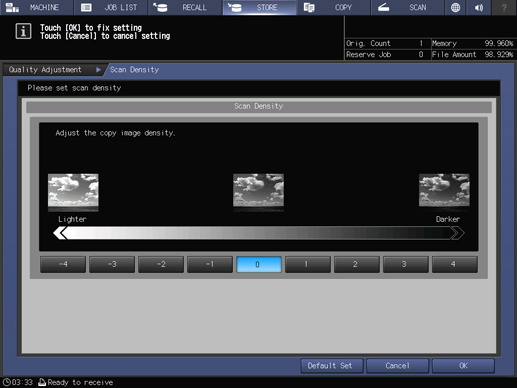Click 'Please set scan density' text
This screenshot has height=388, width=517.
click(74, 88)
